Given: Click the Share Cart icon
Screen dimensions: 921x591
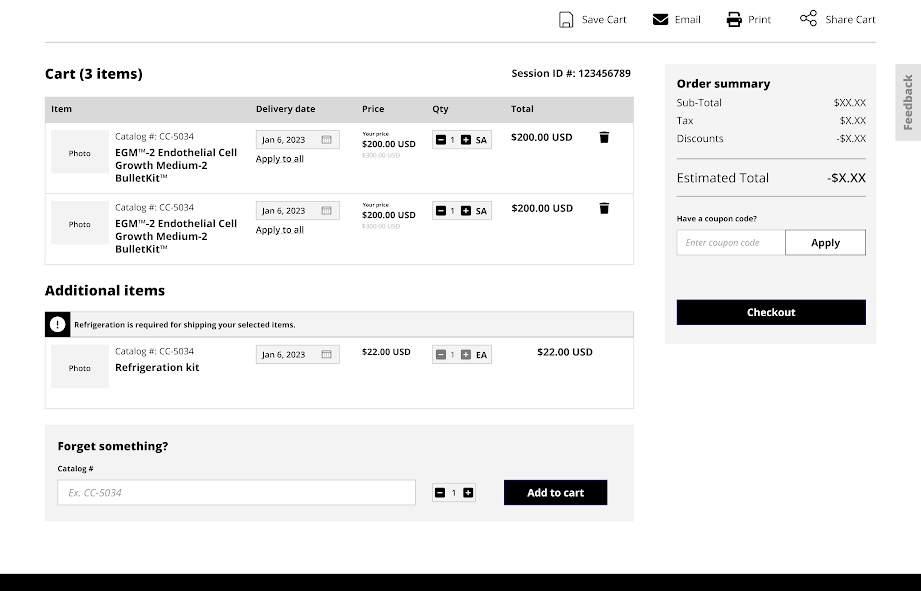Looking at the screenshot, I should (x=808, y=18).
